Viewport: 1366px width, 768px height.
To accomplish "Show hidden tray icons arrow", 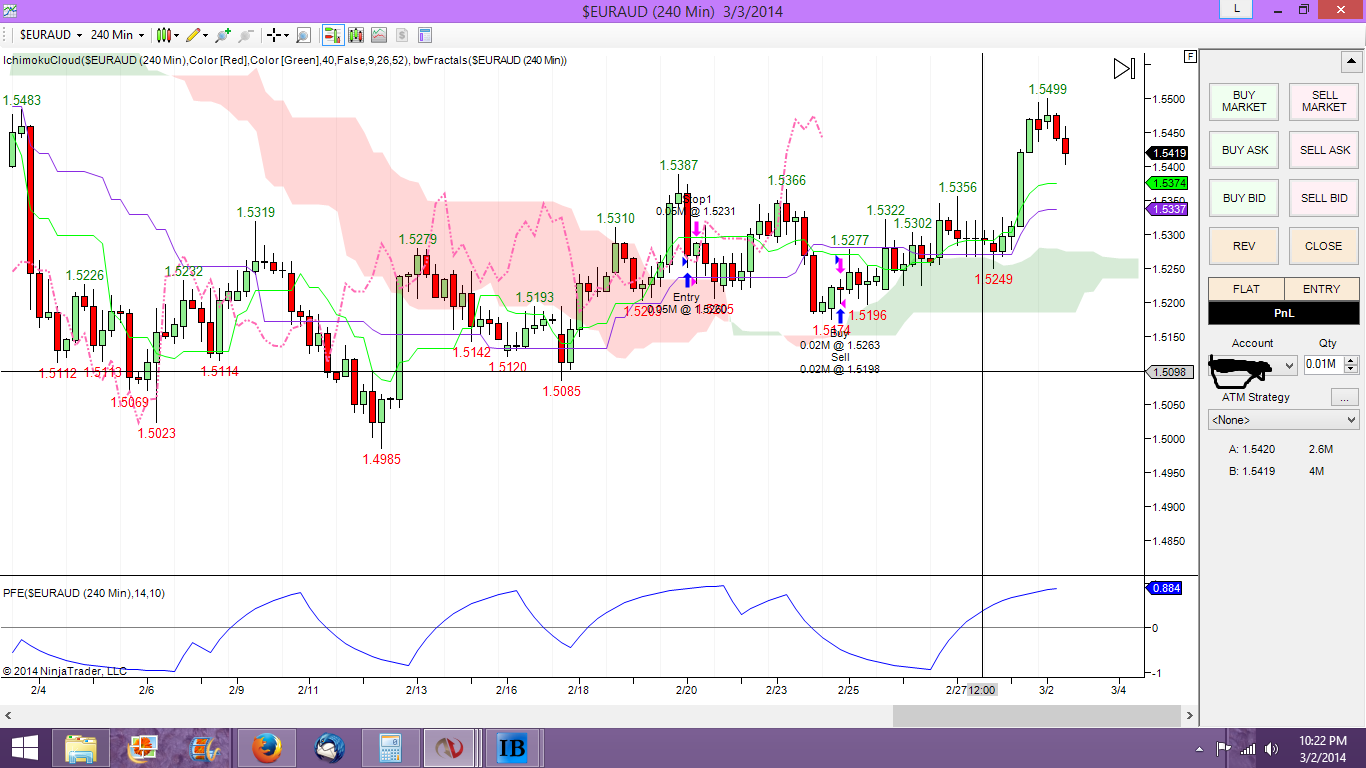I will 1201,748.
